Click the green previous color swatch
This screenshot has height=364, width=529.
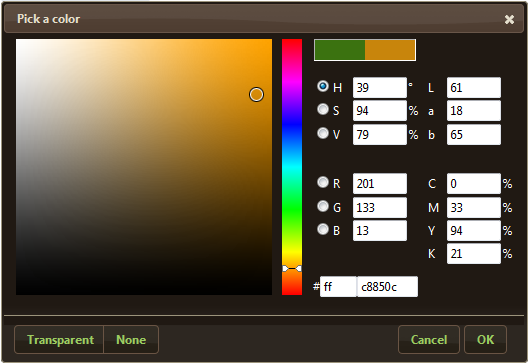click(340, 50)
